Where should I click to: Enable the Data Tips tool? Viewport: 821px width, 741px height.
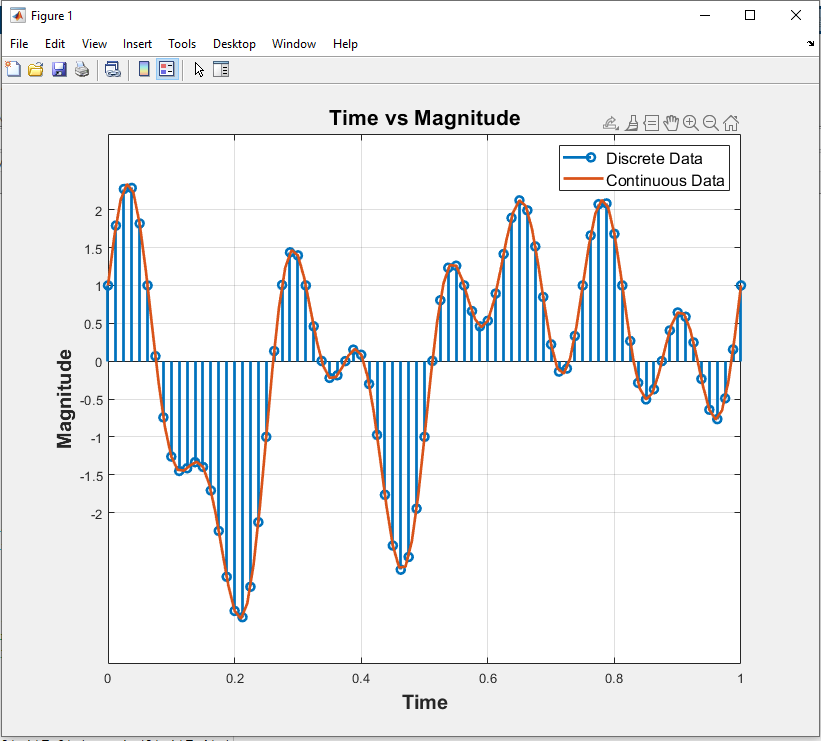tap(651, 122)
